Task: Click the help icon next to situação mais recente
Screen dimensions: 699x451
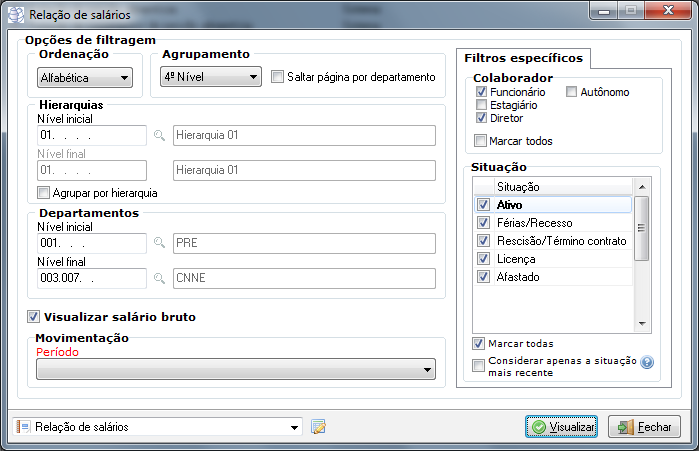Action: click(647, 362)
